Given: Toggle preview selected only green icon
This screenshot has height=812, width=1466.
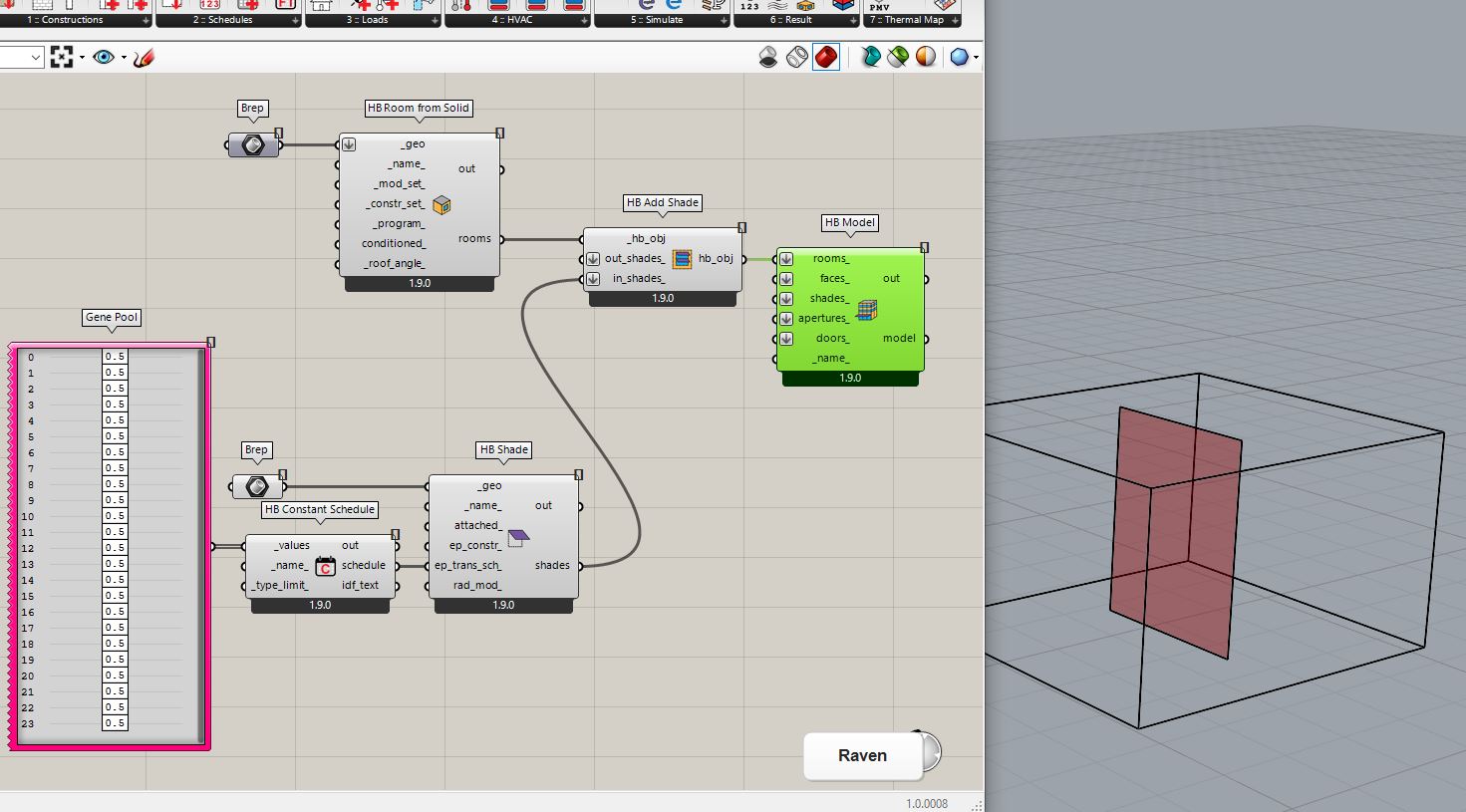Looking at the screenshot, I should pyautogui.click(x=898, y=58).
